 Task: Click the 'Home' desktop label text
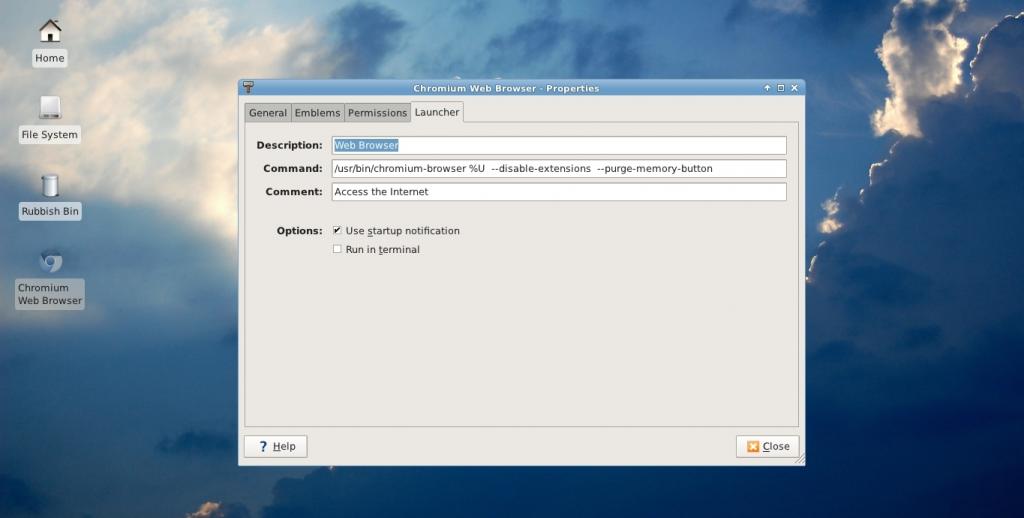coord(50,58)
